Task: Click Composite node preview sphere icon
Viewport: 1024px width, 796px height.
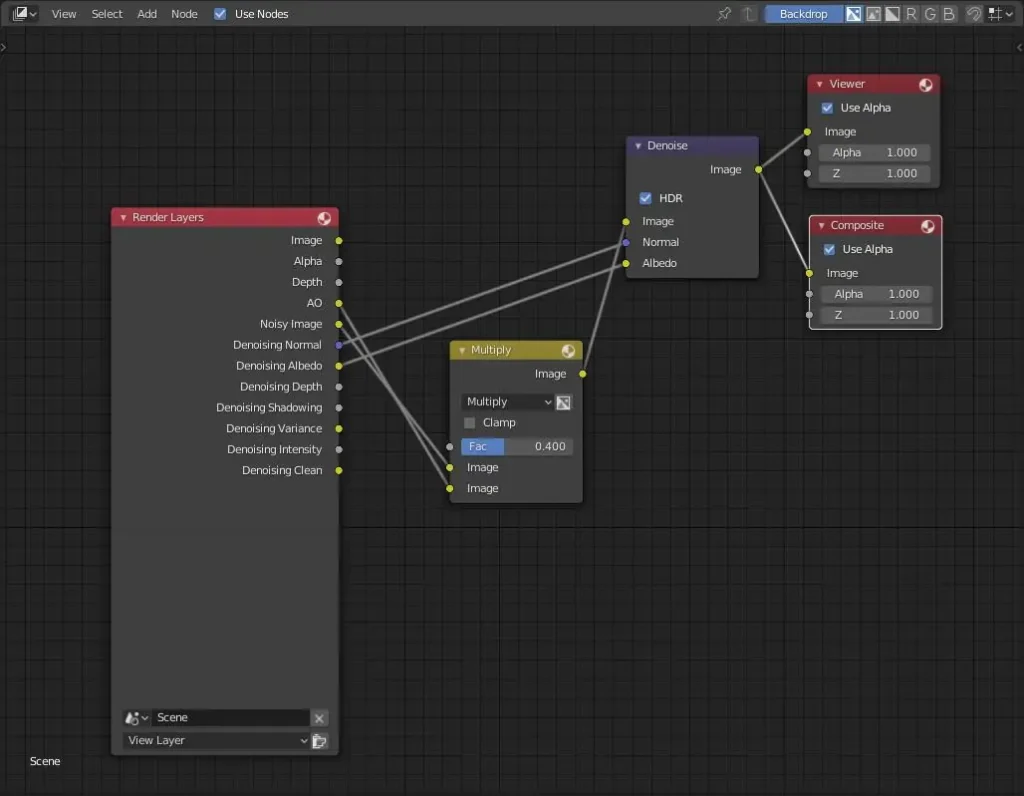Action: 927,227
